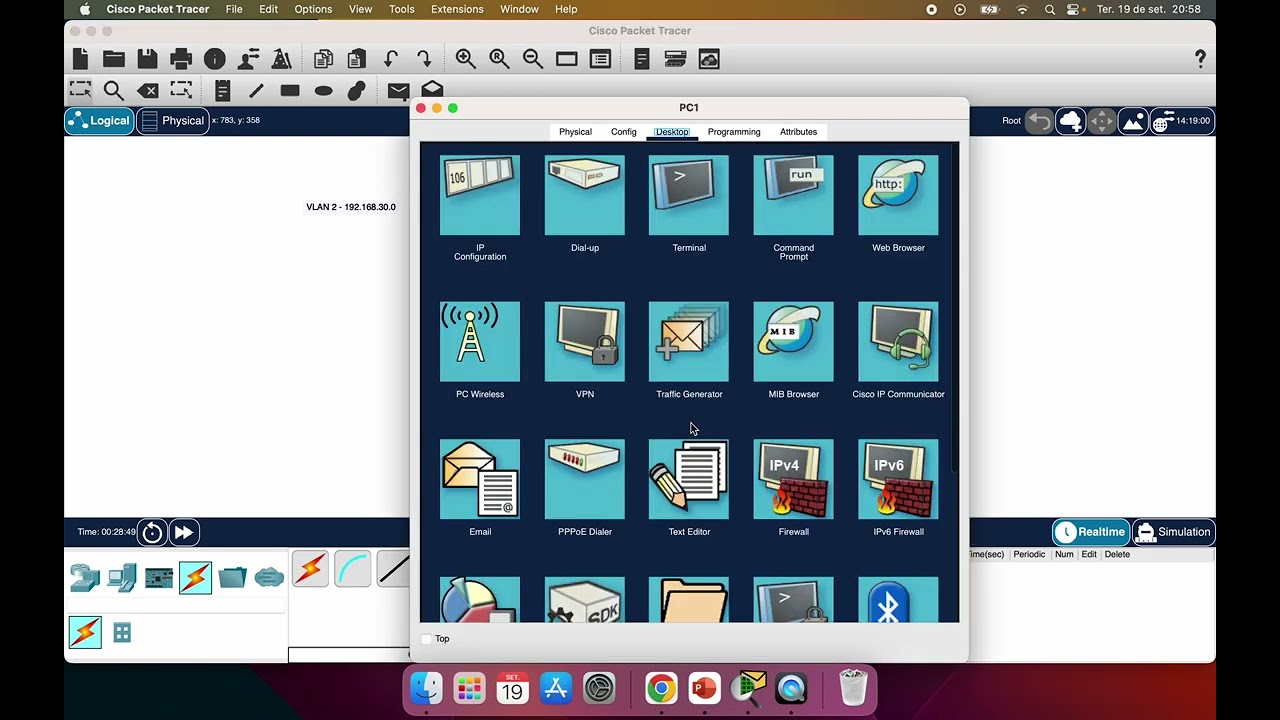1280x720 pixels.
Task: Open the Options menu
Action: [313, 9]
